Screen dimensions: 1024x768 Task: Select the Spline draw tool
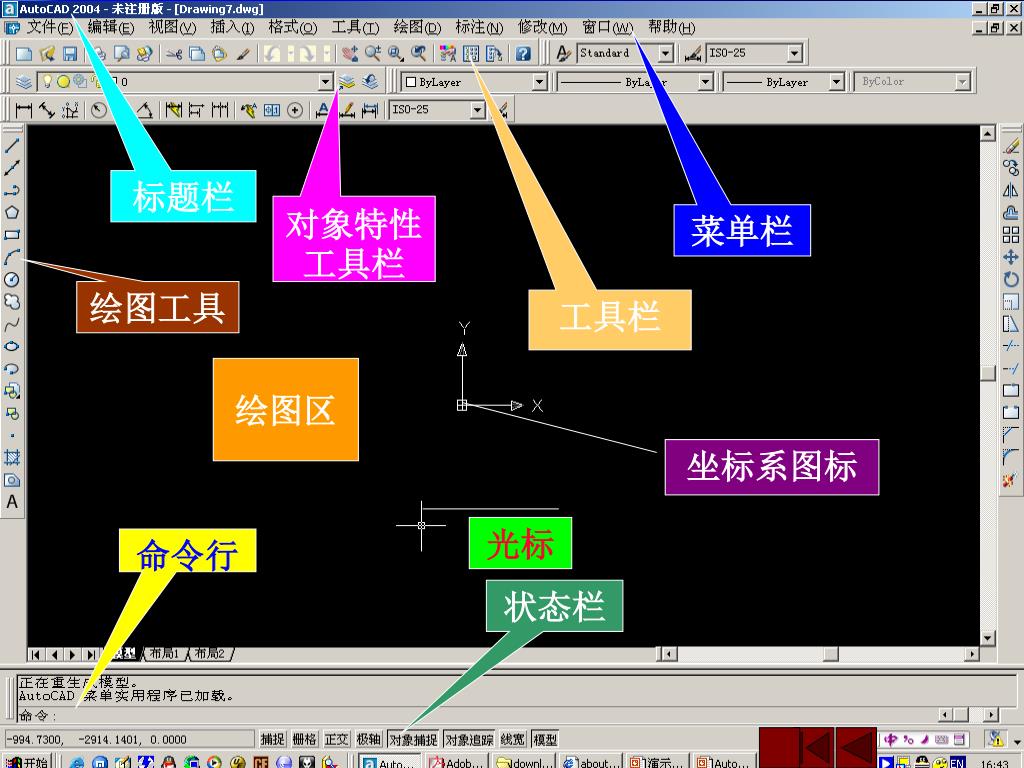(x=12, y=324)
